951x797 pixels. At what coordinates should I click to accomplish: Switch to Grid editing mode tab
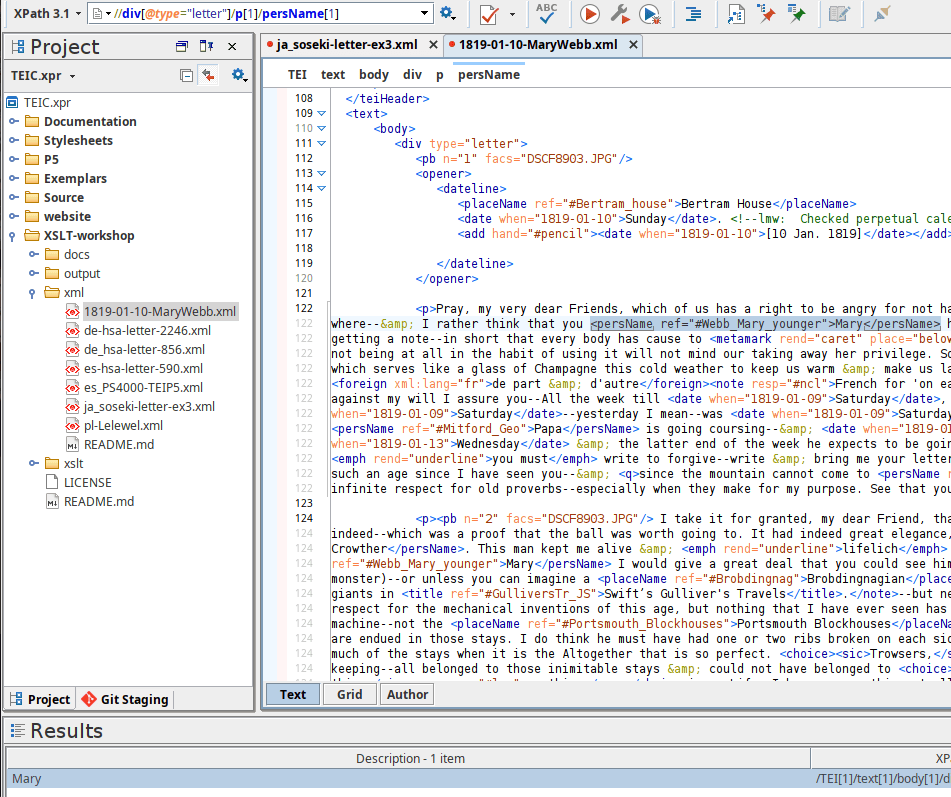click(x=349, y=694)
